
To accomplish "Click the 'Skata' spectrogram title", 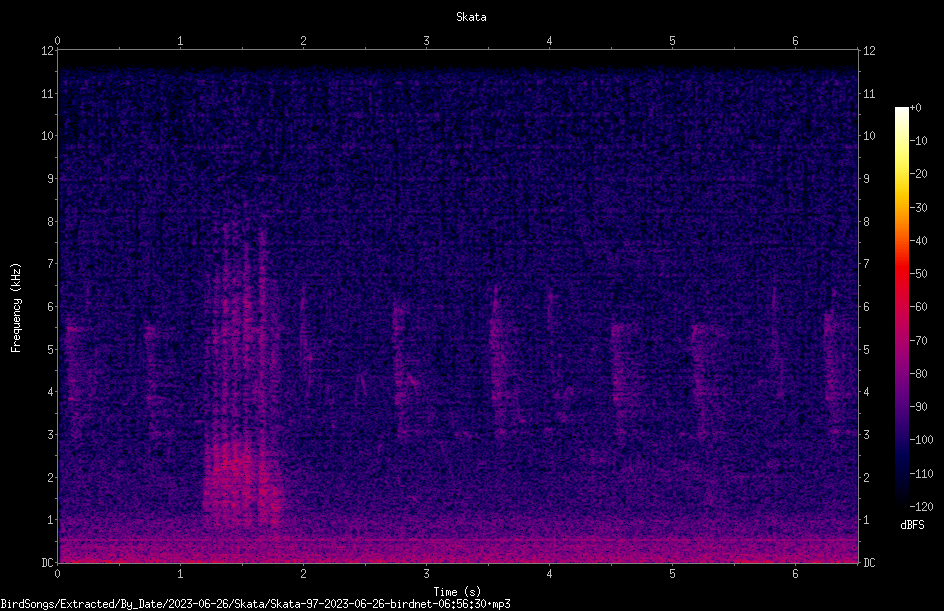I will [471, 17].
